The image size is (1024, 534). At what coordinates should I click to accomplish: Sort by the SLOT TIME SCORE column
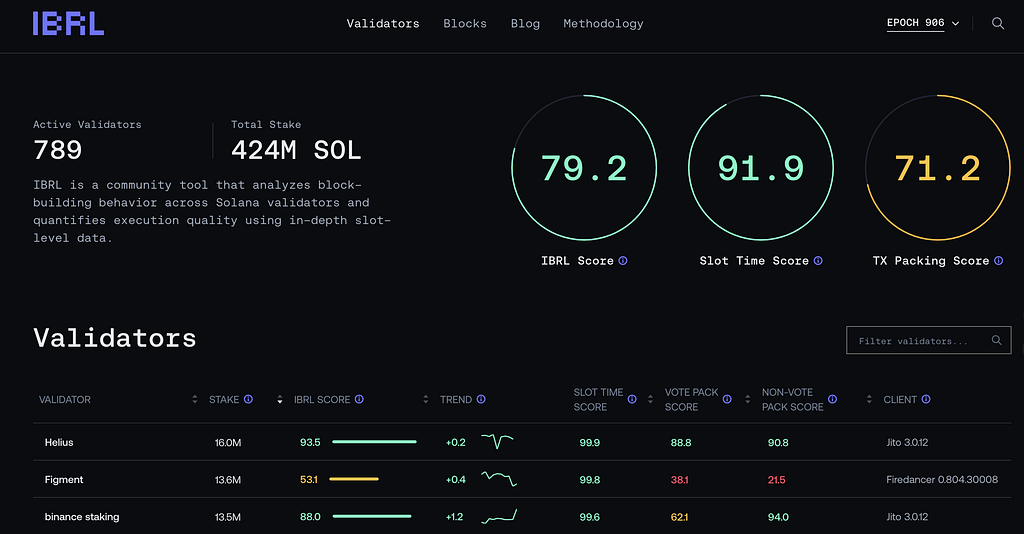598,400
